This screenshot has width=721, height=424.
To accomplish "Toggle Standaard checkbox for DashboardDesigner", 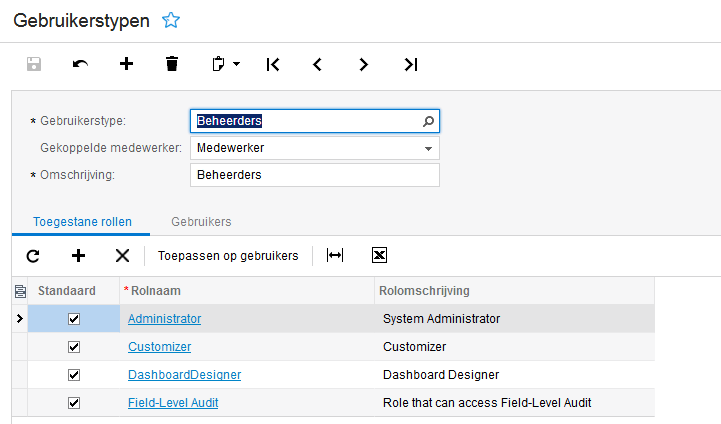I will 73,375.
